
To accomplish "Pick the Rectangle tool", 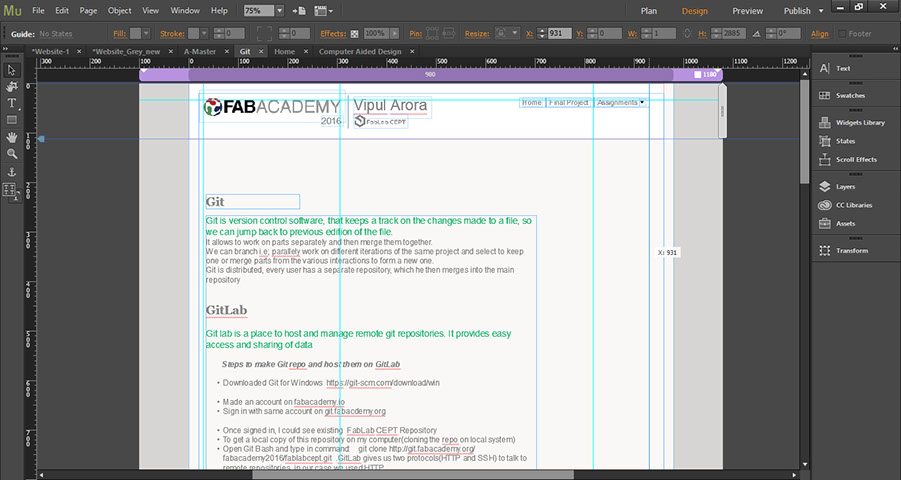I will click(x=12, y=120).
